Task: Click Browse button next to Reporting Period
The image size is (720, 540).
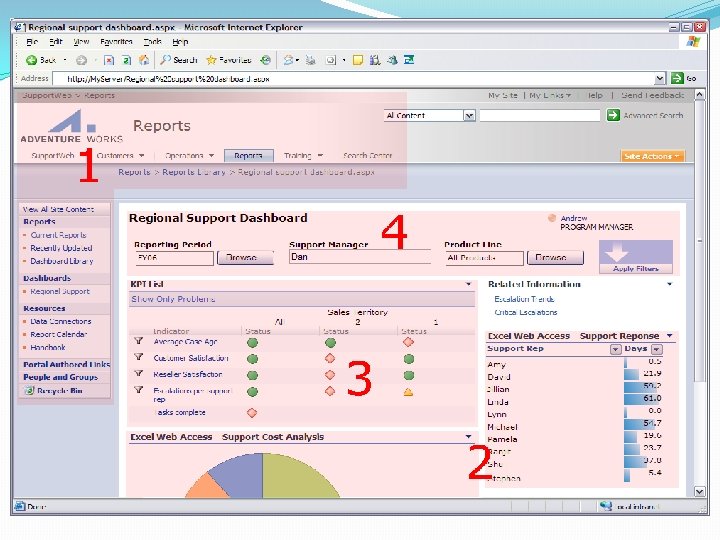Action: tap(245, 258)
